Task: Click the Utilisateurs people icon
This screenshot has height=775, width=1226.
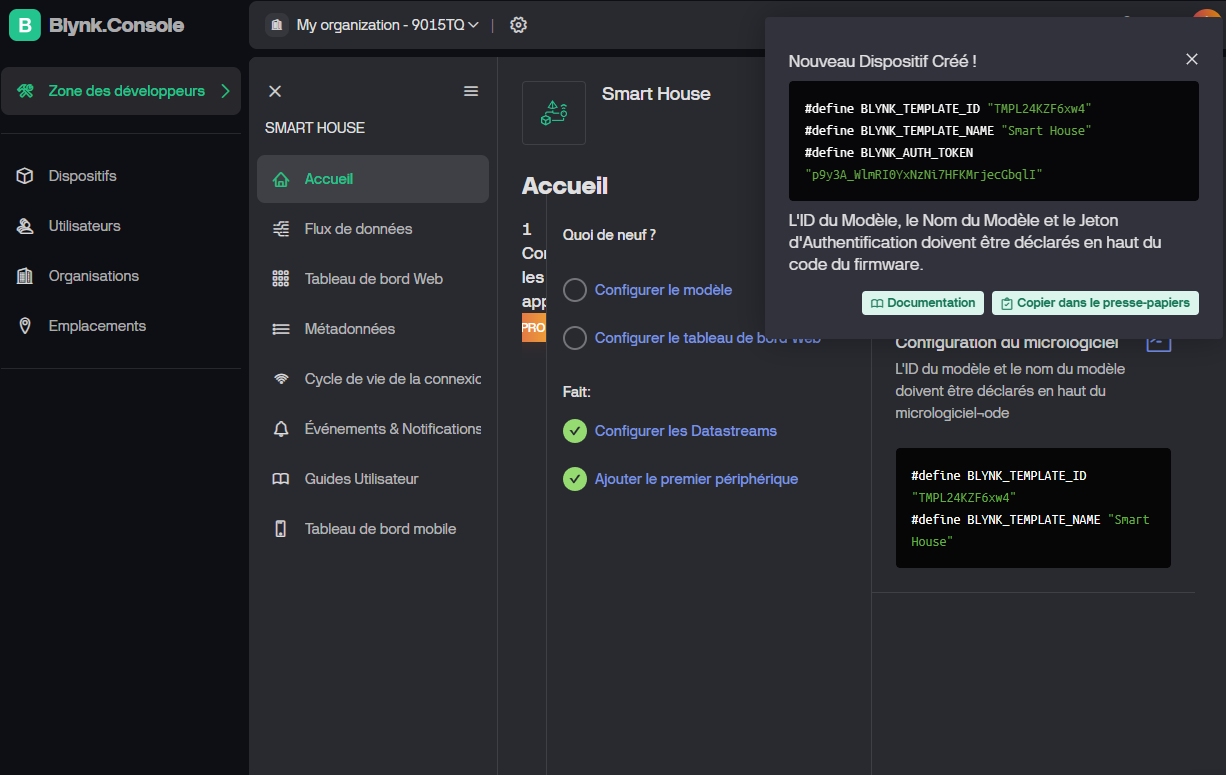Action: (x=25, y=226)
